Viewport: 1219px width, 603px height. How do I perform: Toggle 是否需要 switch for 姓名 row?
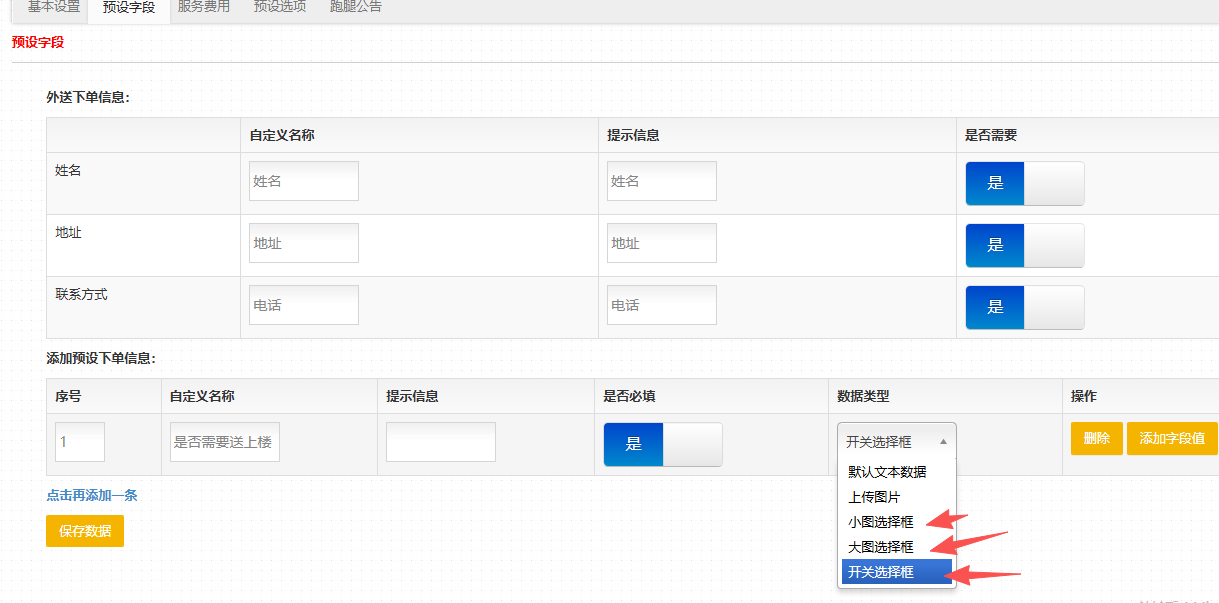tap(1024, 184)
